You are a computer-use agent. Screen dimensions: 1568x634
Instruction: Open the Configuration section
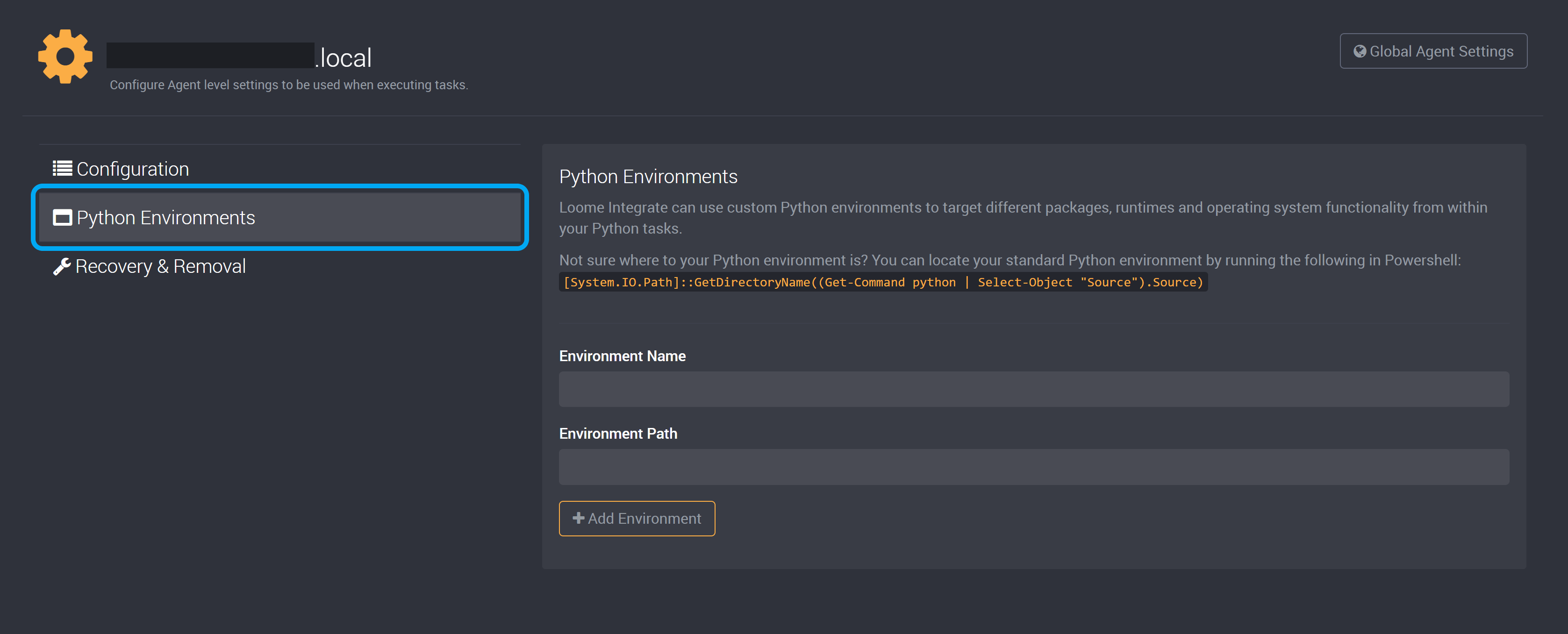click(280, 169)
